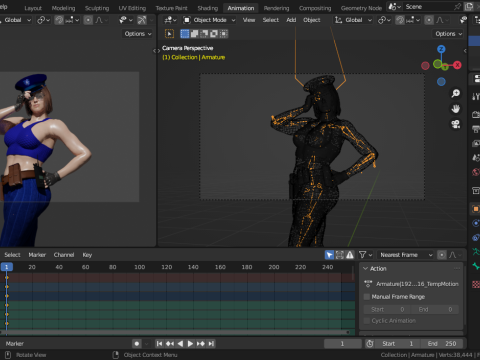Screen dimensions: 480x360
Task: Click the use preview range clock icon
Action: [370, 344]
